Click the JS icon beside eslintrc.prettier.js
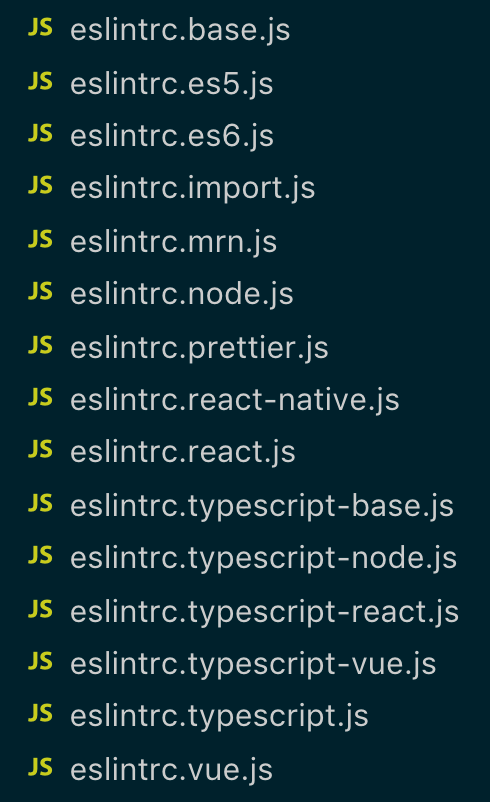Image resolution: width=490 pixels, height=802 pixels. click(40, 345)
